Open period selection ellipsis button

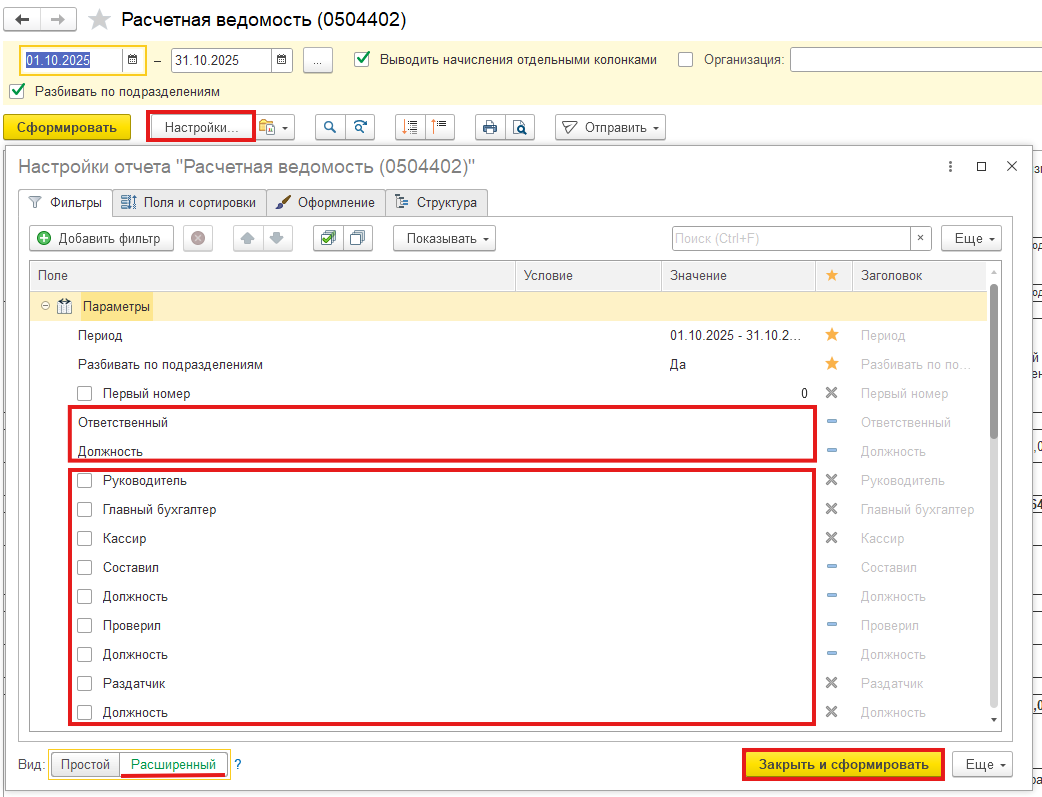pyautogui.click(x=318, y=60)
